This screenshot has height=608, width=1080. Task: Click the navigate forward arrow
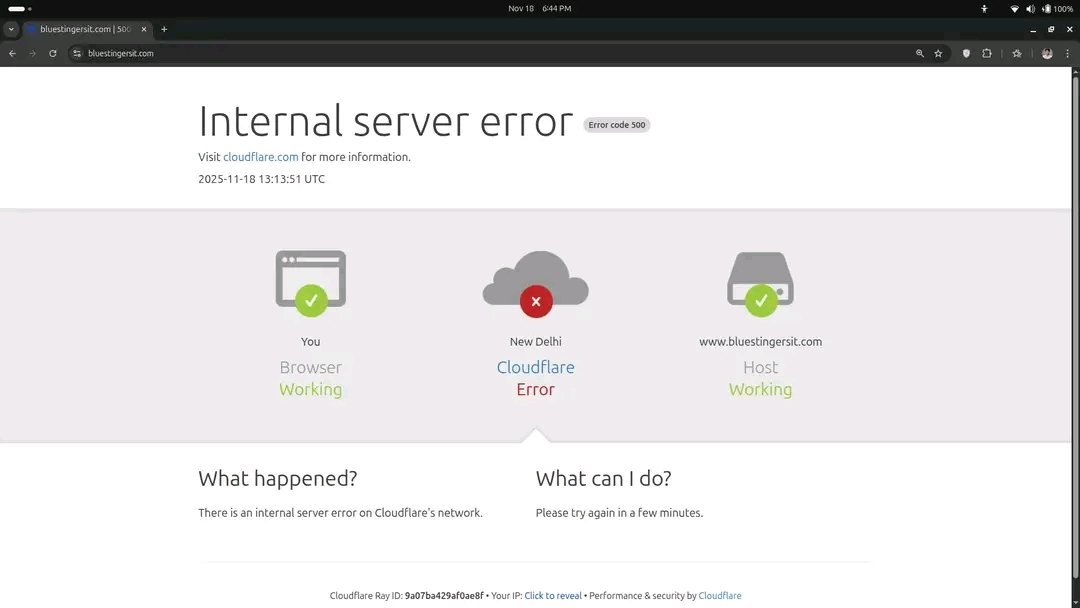click(x=33, y=53)
